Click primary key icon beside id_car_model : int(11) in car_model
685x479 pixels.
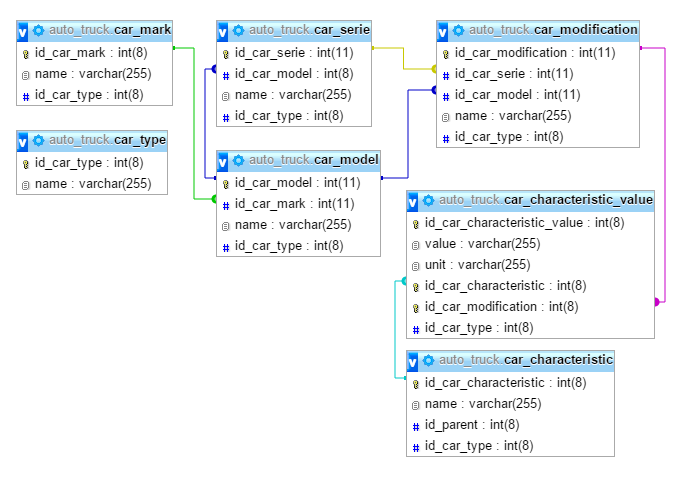pyautogui.click(x=225, y=184)
